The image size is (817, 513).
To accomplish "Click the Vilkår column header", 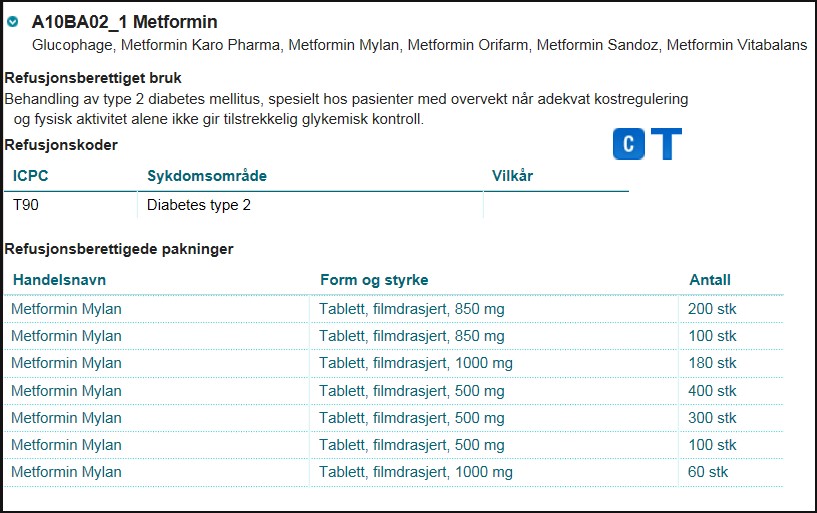I will [513, 176].
